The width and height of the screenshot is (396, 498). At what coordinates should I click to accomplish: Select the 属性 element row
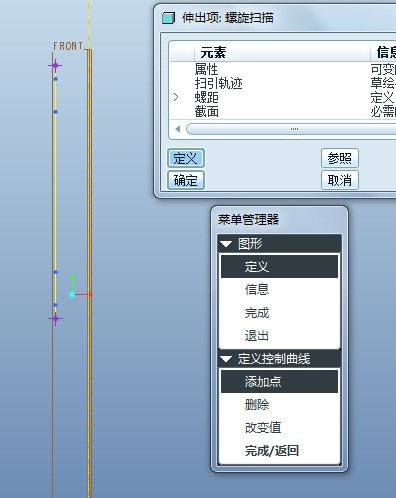pos(283,69)
